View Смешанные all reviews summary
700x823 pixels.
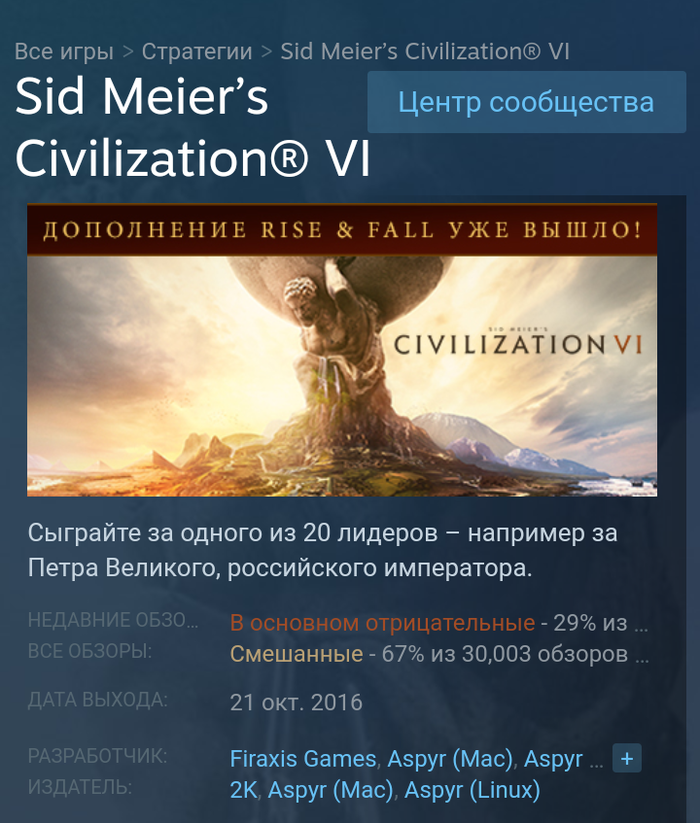pos(296,654)
